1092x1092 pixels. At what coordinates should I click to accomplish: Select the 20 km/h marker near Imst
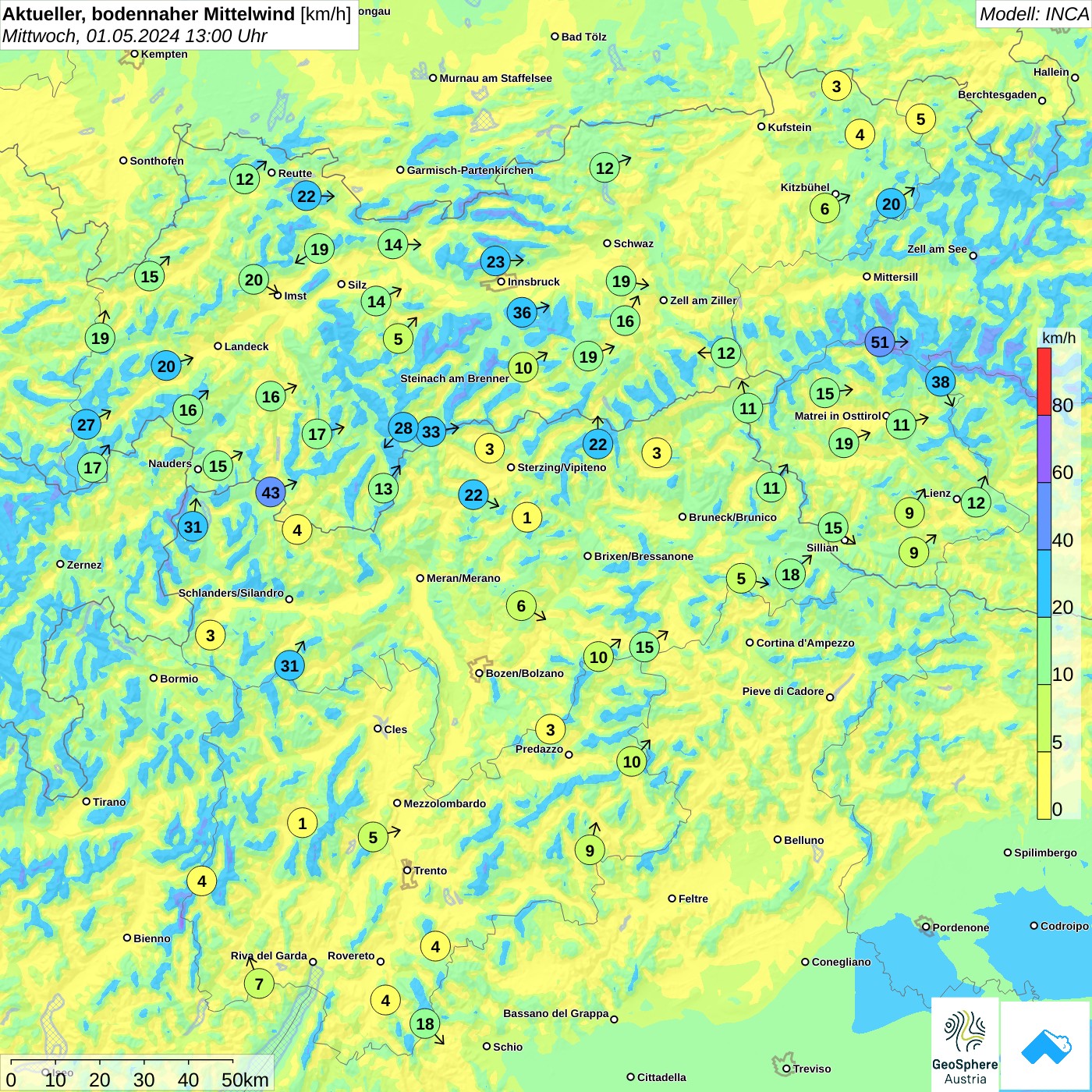(253, 279)
